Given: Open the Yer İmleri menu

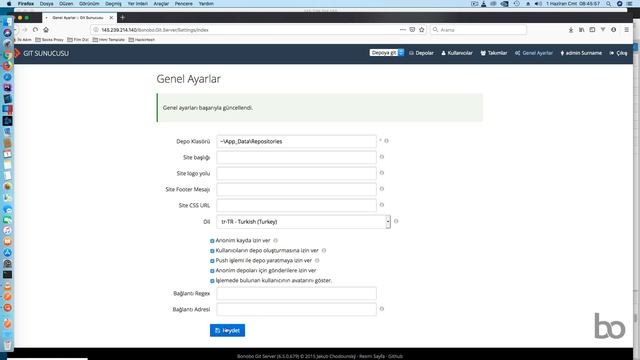Looking at the screenshot, I should [138, 4].
